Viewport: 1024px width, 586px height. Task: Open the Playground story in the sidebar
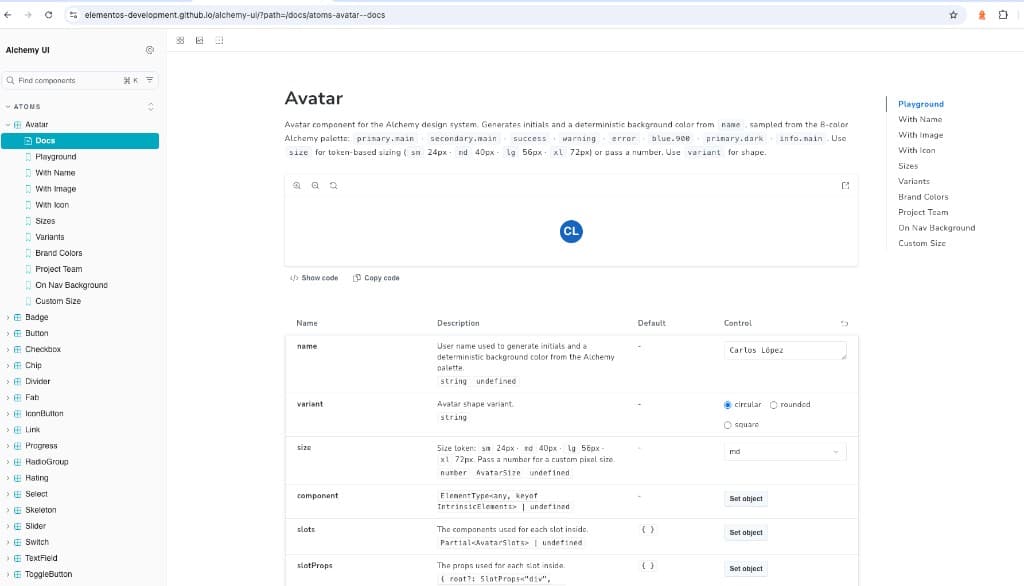point(56,157)
